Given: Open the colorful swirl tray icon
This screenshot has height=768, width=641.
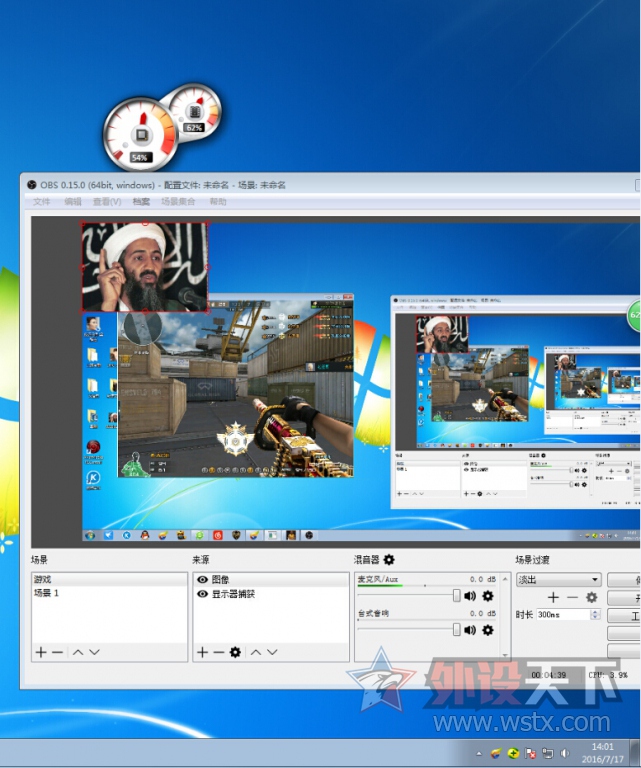Looking at the screenshot, I should click(x=496, y=753).
